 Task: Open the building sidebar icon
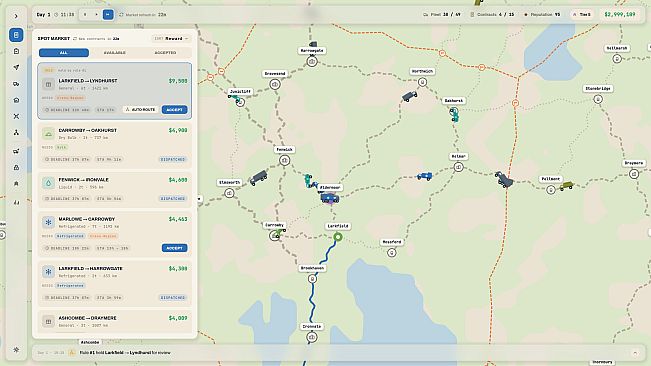coord(16,183)
